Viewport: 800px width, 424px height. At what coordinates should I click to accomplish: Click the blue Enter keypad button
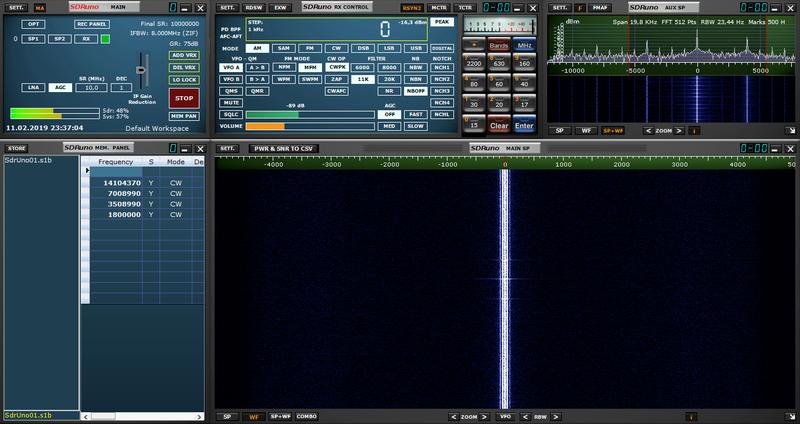(524, 124)
